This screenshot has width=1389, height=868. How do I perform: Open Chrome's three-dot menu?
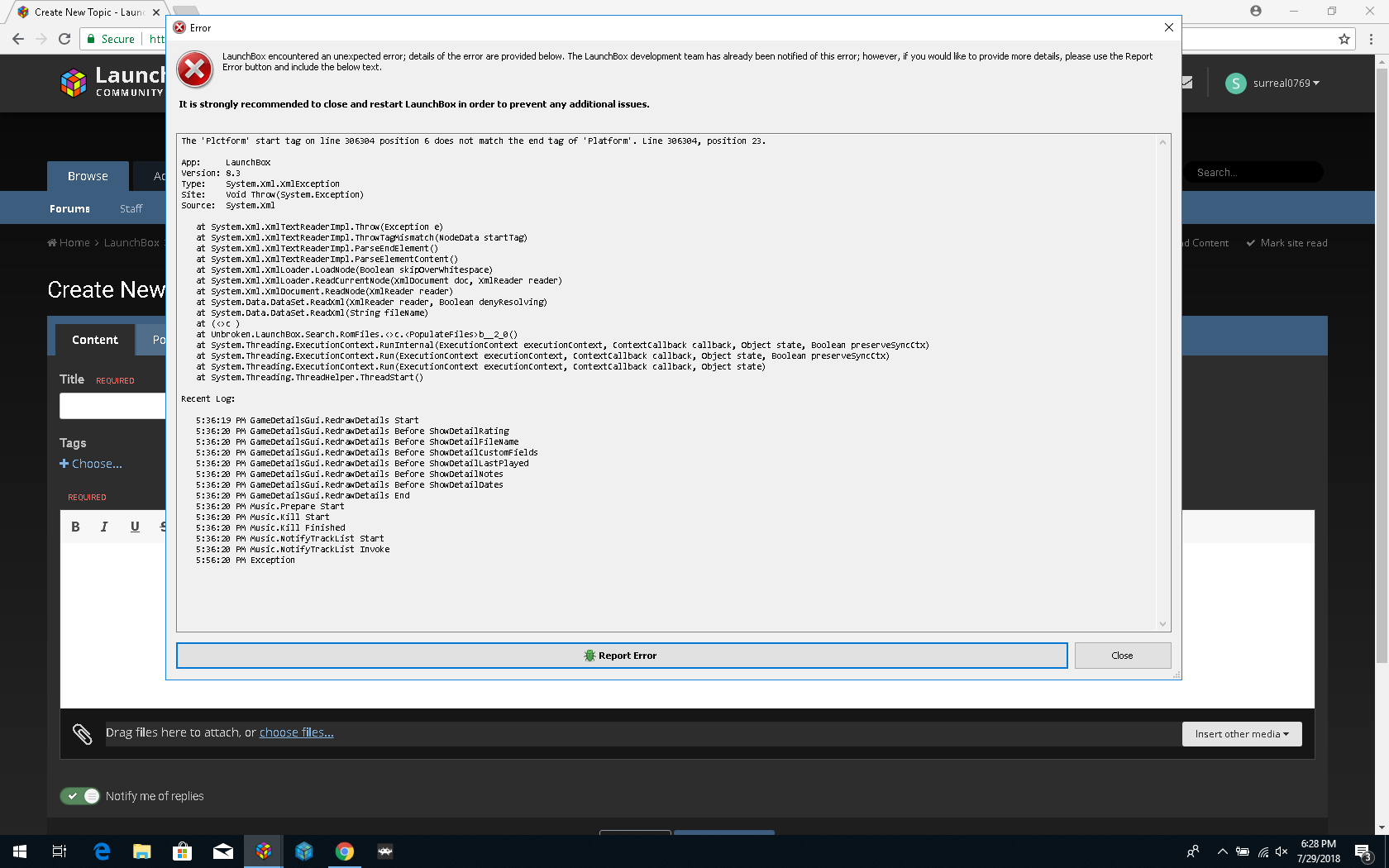(1371, 39)
